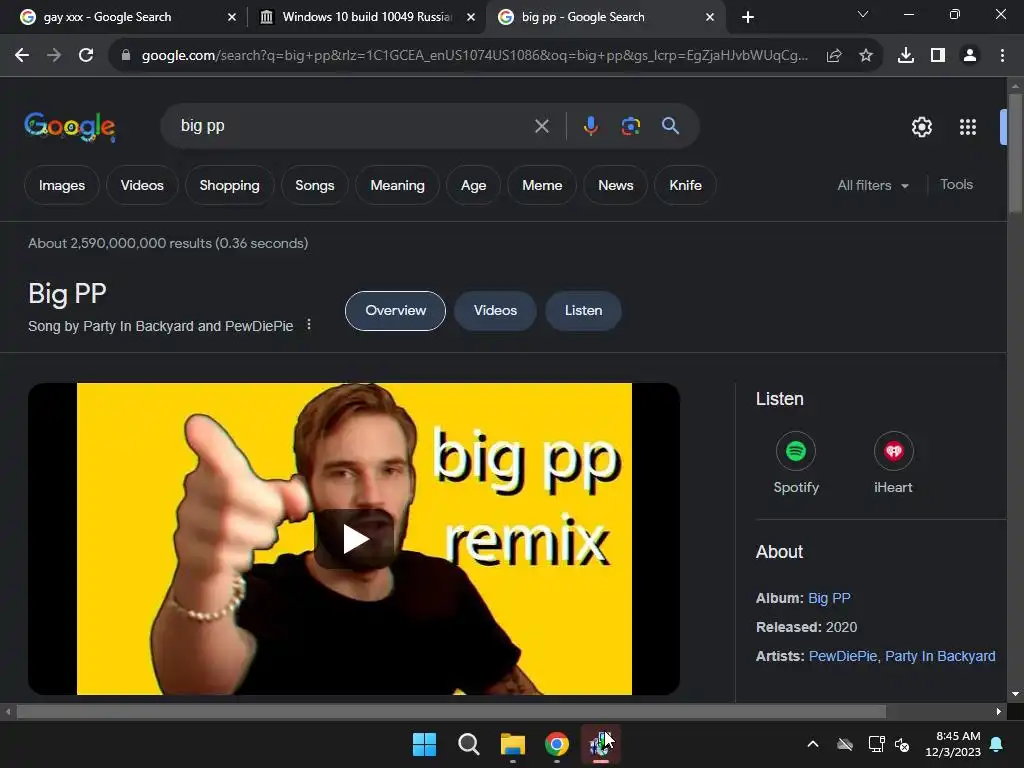Reload the current page

(86, 56)
